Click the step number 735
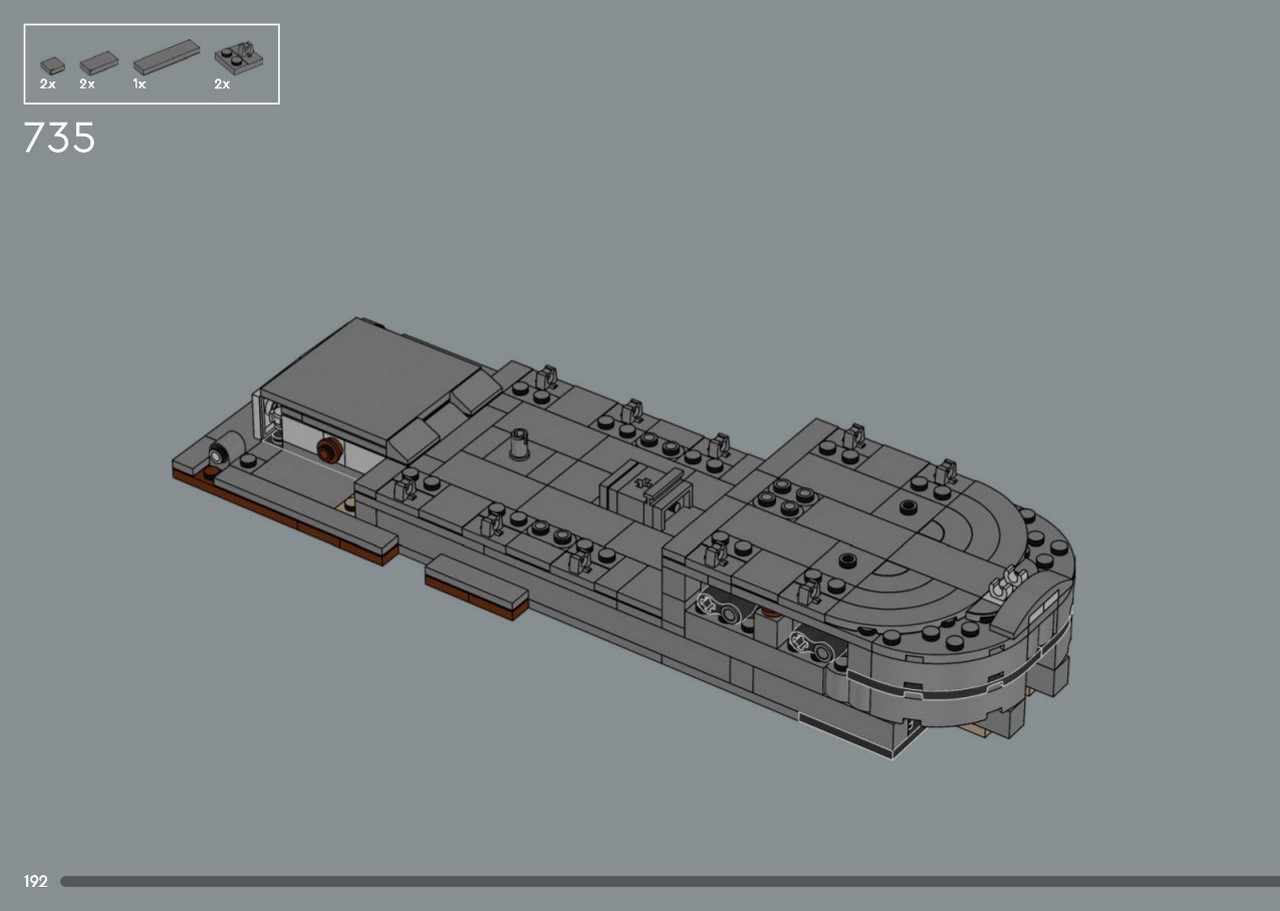The image size is (1280, 911). click(x=59, y=138)
